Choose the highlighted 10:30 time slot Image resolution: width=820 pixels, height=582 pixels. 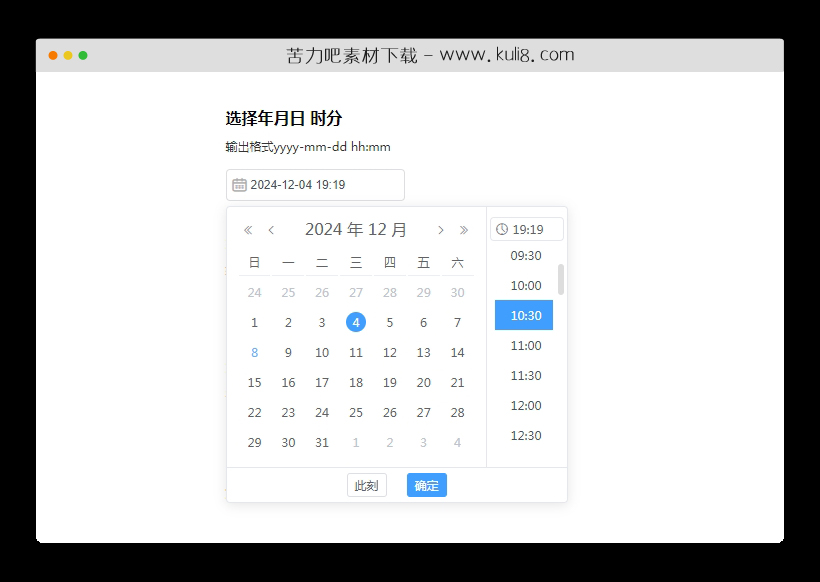[x=523, y=315]
